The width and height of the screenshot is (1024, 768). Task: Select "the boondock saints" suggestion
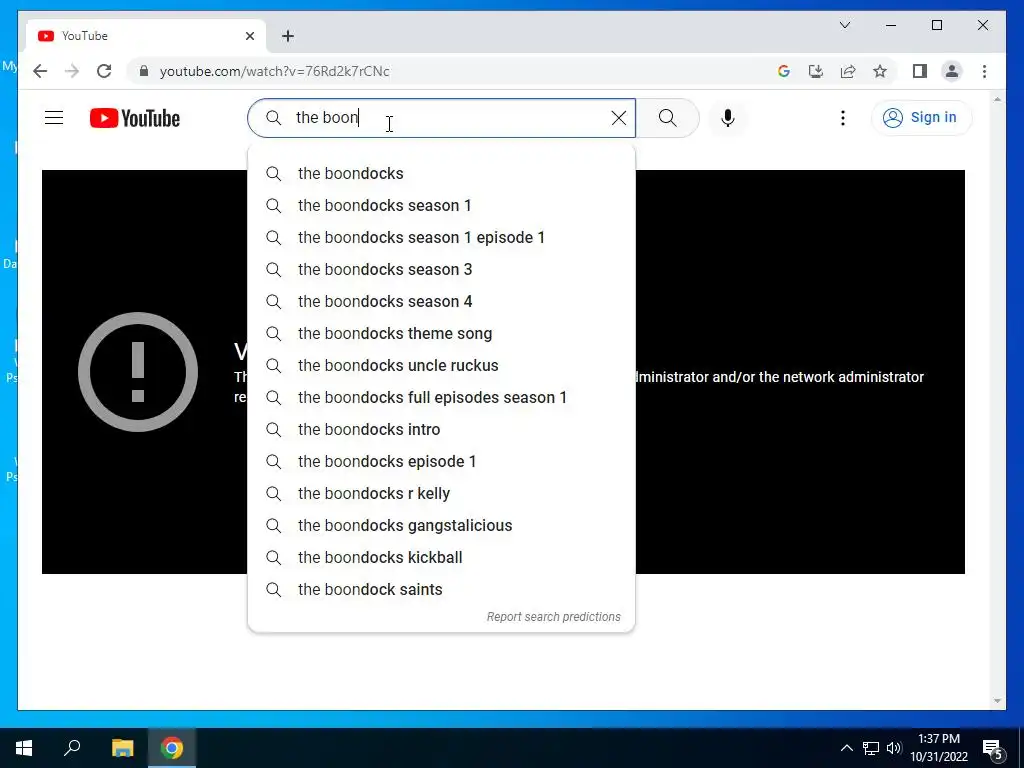tap(441, 589)
